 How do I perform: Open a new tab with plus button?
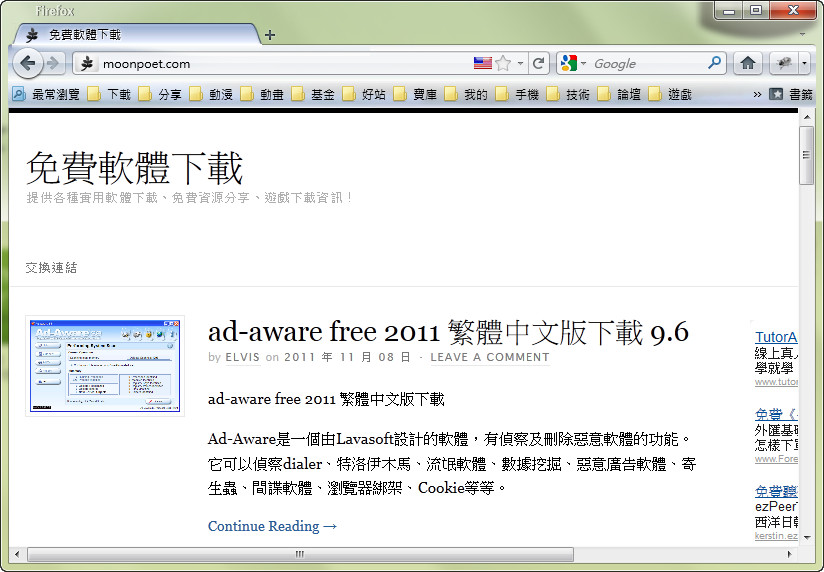tap(270, 34)
